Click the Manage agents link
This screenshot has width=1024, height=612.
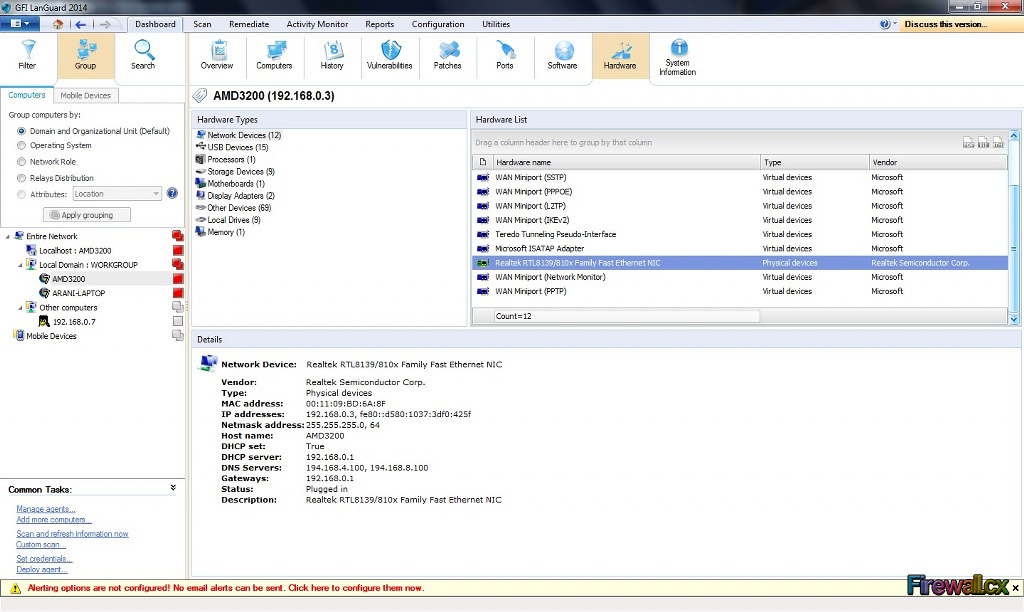(x=46, y=509)
